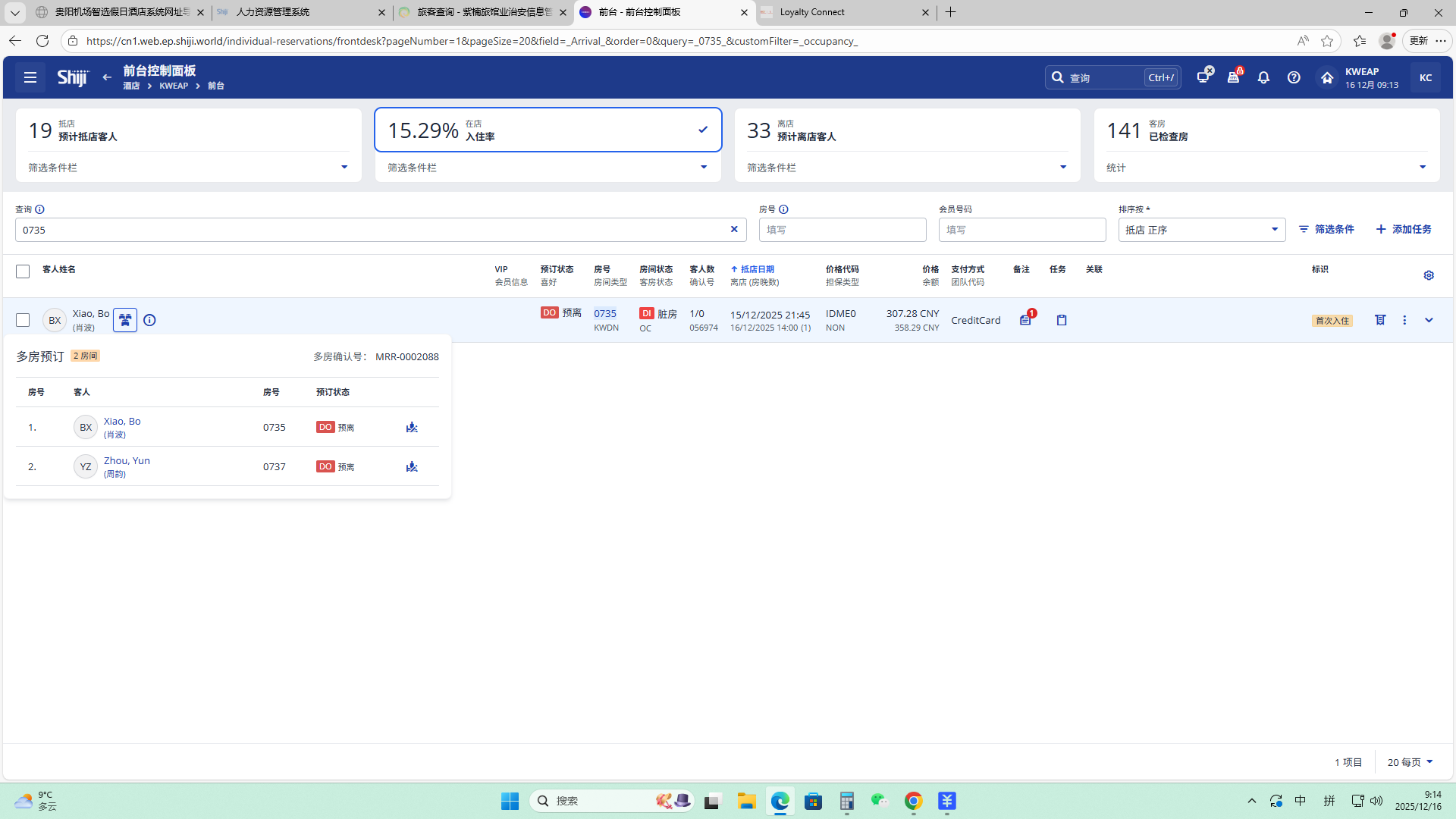Screen dimensions: 1456x819
Task: Select the occupancy rate 入住率 filter card
Action: [548, 130]
